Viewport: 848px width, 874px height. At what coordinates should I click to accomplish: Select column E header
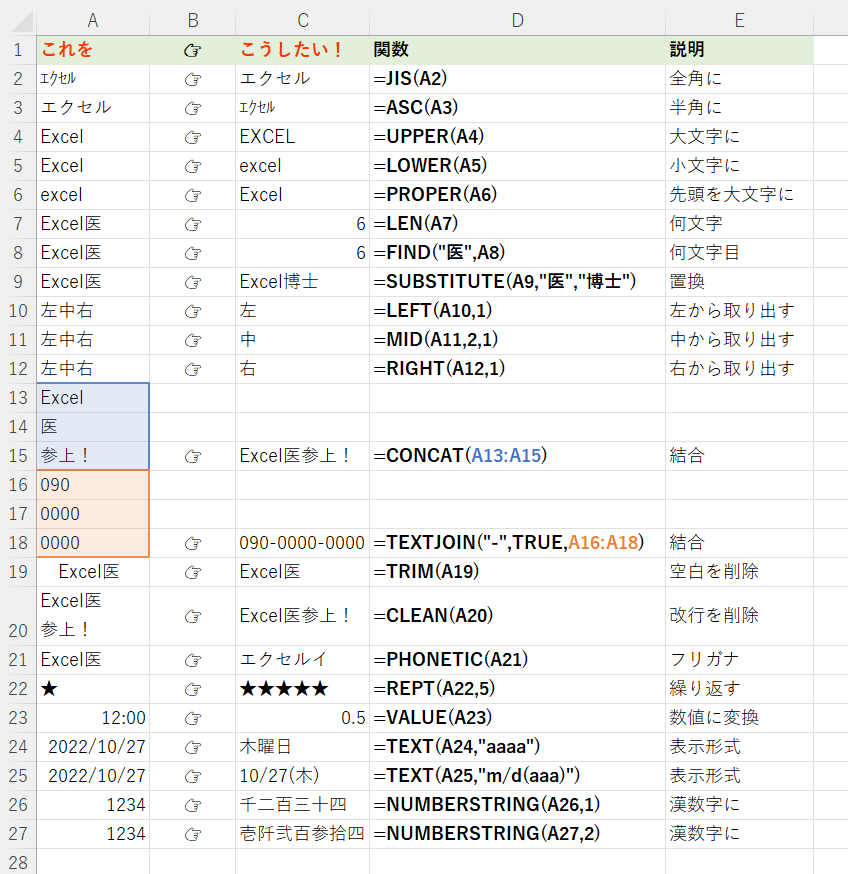pos(739,21)
